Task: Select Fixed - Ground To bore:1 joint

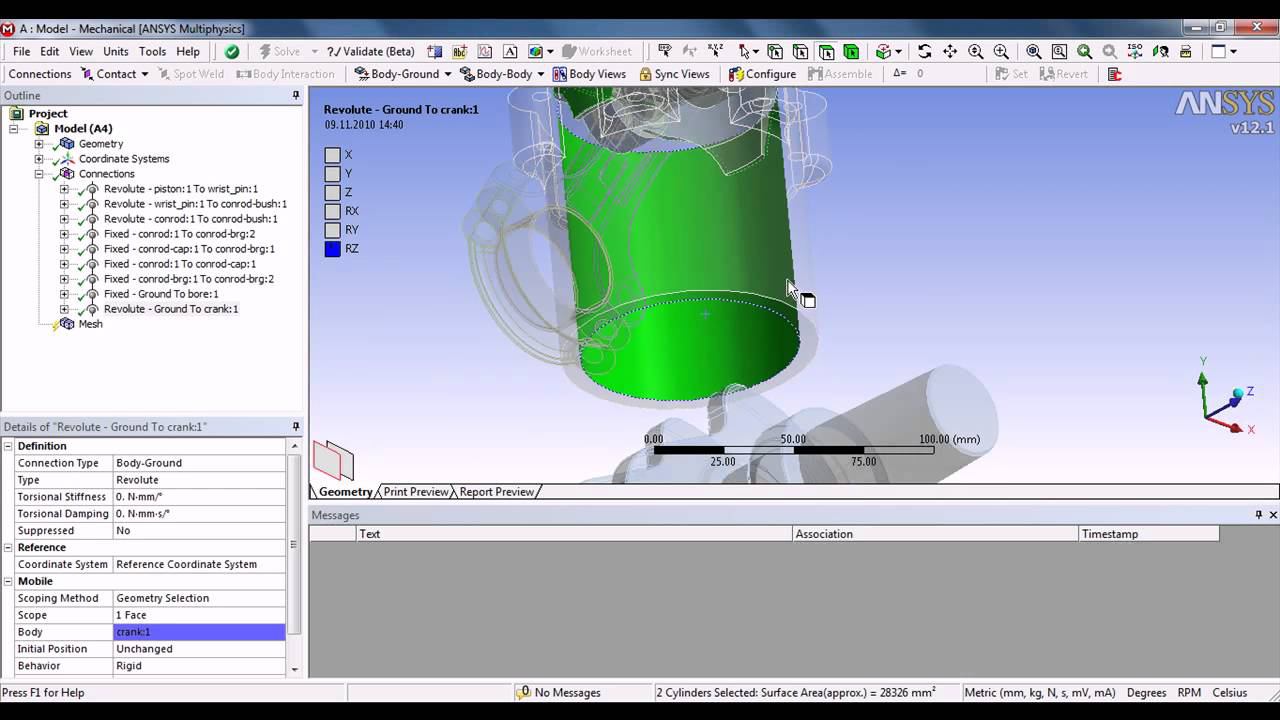Action: click(160, 294)
